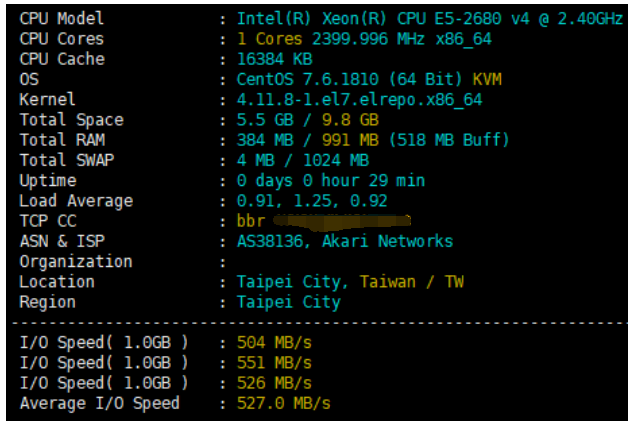
Task: Click the Total SWAP label
Action: (67, 160)
